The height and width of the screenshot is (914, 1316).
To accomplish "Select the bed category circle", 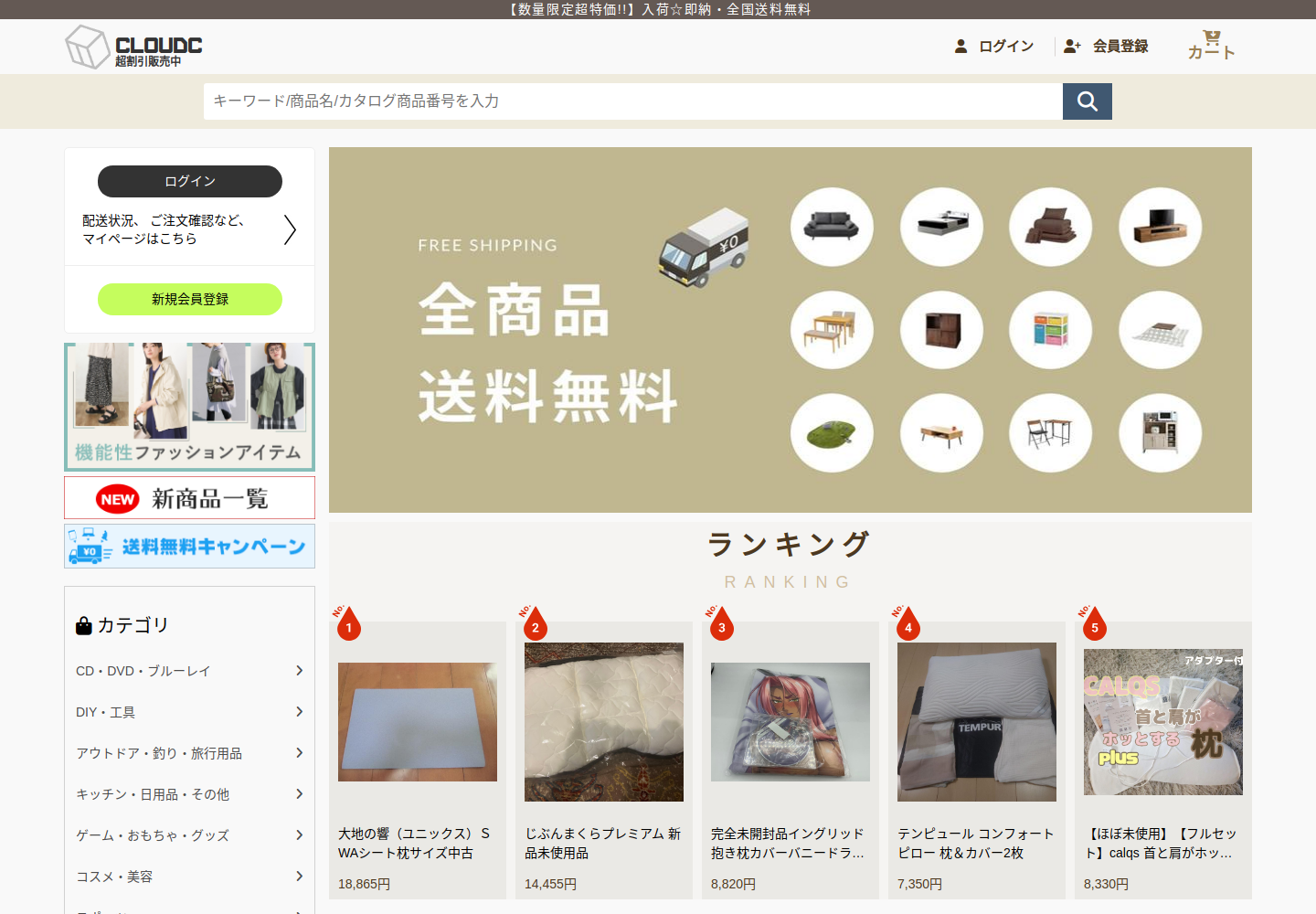I will 941,227.
